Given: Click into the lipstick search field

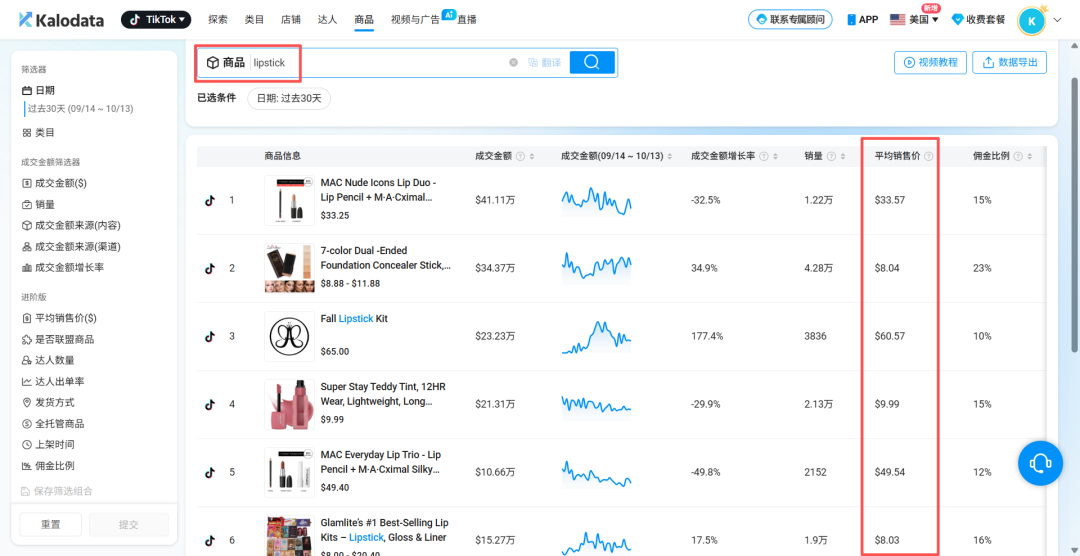Looking at the screenshot, I should click(x=380, y=62).
